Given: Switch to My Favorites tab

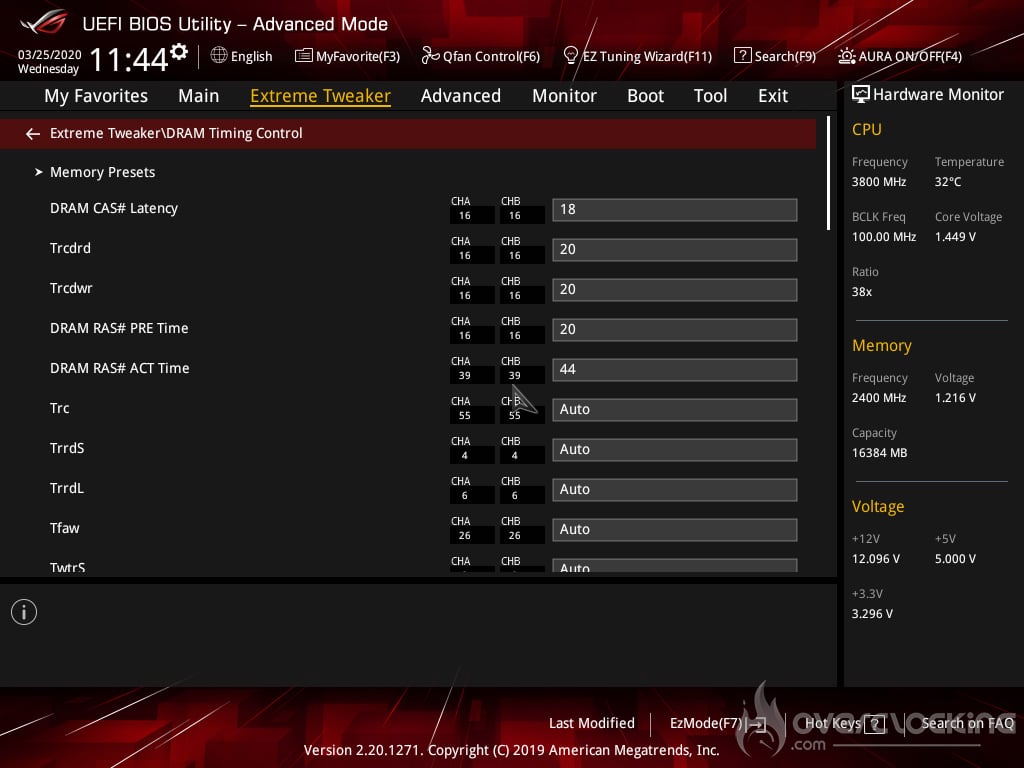Looking at the screenshot, I should (x=96, y=96).
